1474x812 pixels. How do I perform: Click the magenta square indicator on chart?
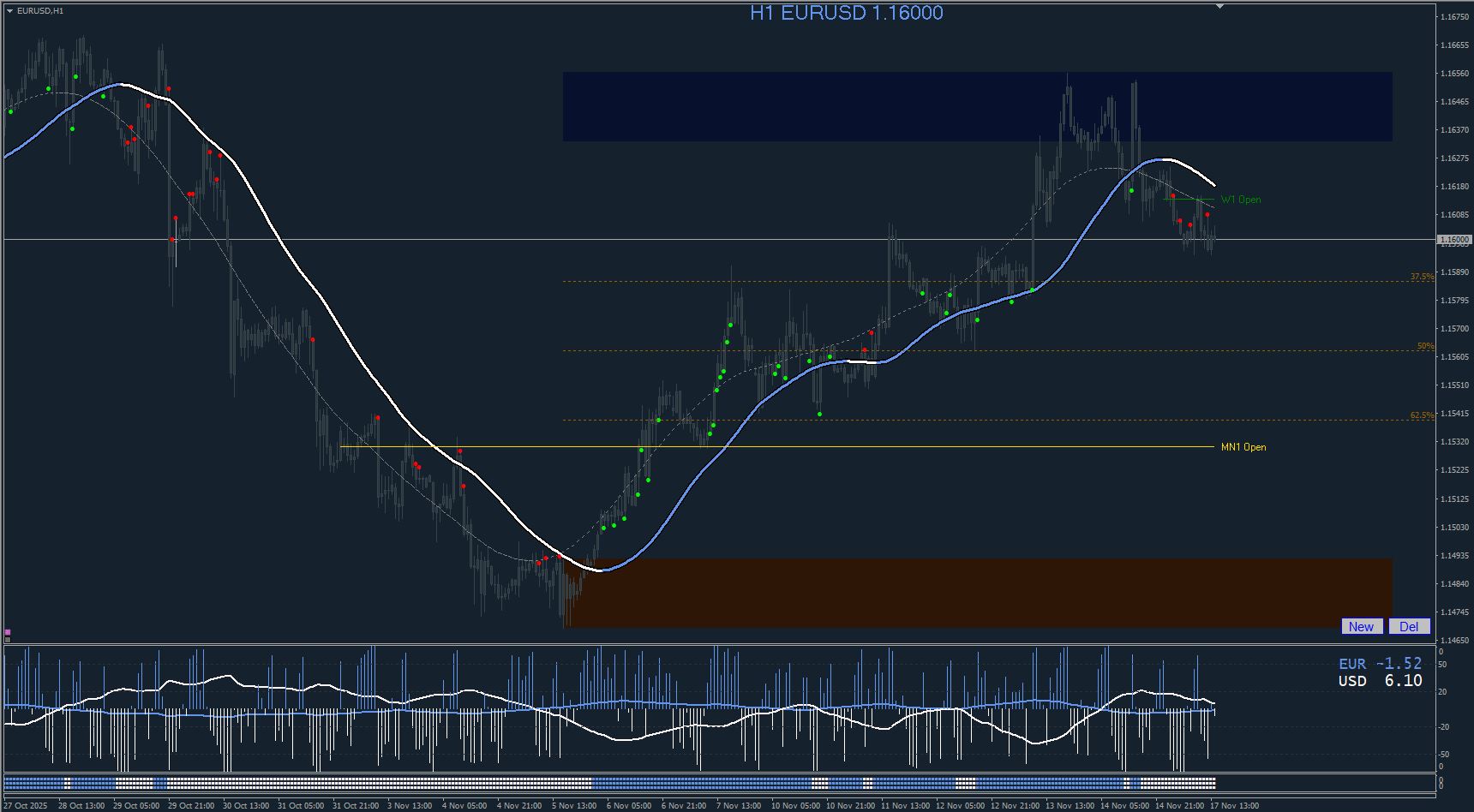click(8, 632)
